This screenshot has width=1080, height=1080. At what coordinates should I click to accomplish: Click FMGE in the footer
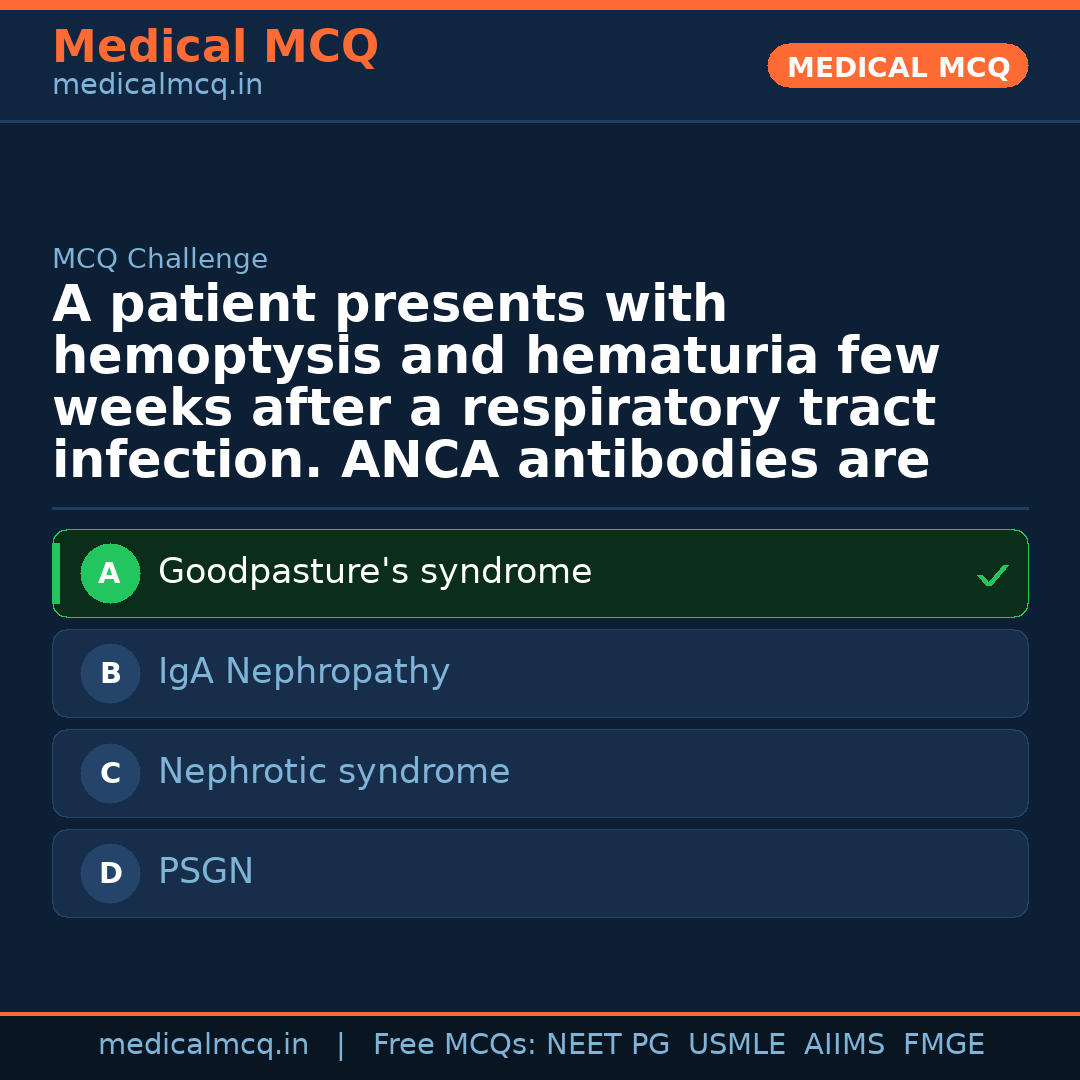coord(943,1045)
